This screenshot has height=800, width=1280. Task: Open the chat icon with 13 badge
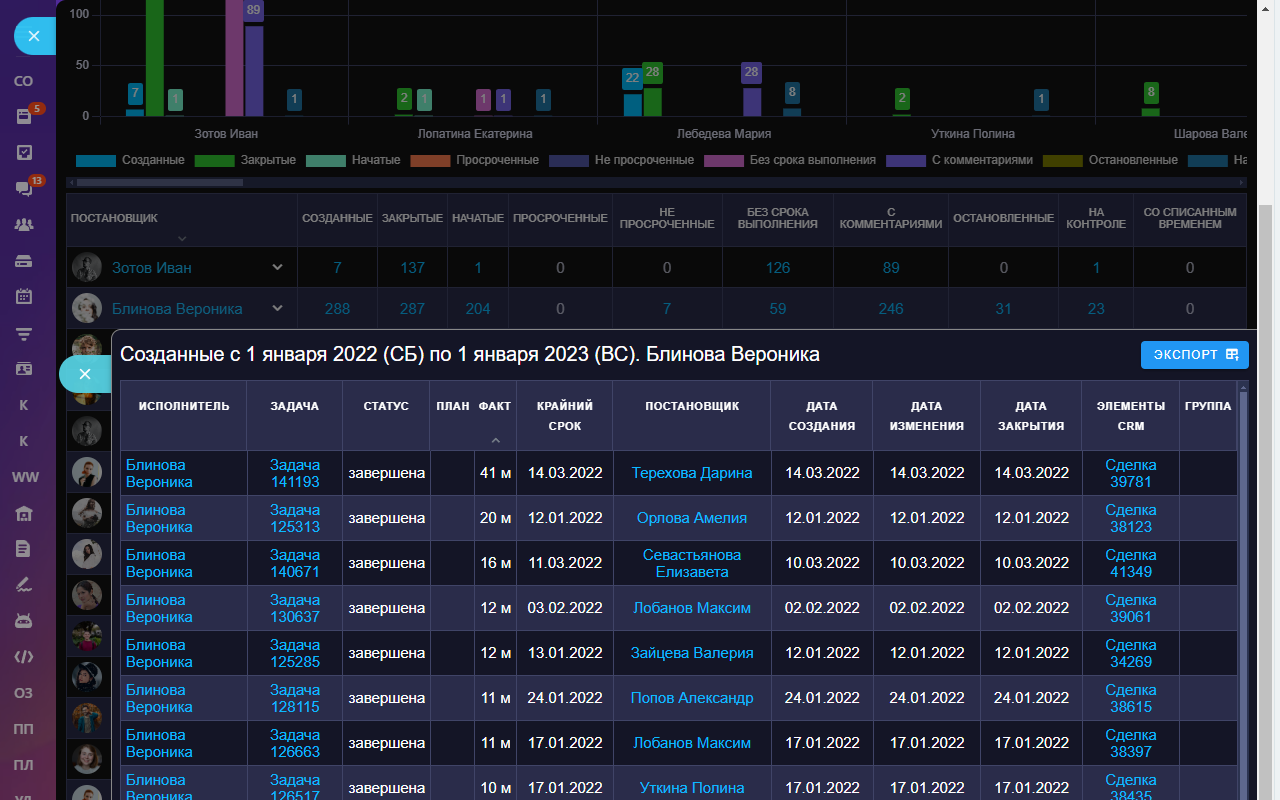pyautogui.click(x=24, y=189)
